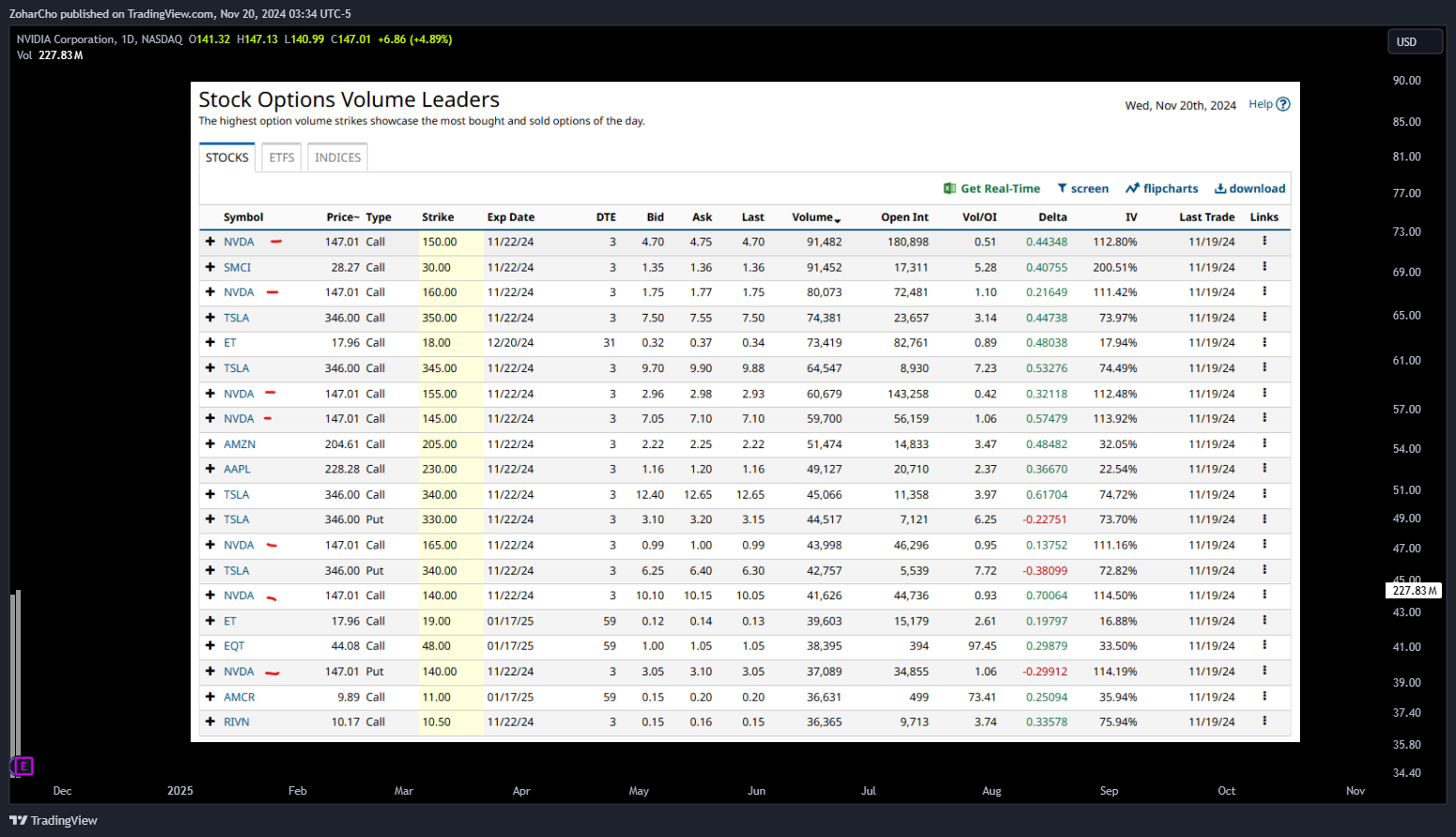
Task: Open links menu for SMCI 30.00 row
Action: 1264,267
